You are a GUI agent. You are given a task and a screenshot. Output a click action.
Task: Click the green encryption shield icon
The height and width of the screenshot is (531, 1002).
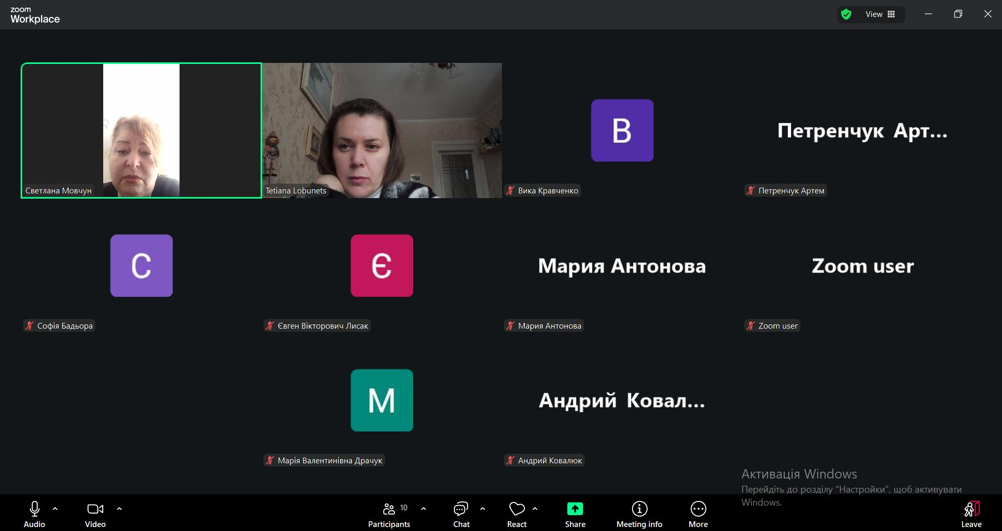click(846, 14)
